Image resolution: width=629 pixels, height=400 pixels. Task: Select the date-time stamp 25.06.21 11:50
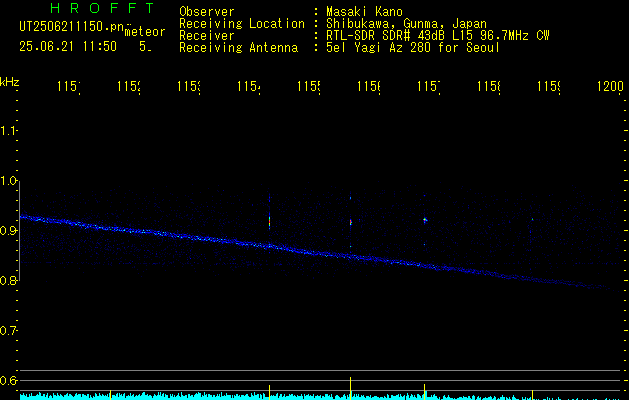[68, 47]
